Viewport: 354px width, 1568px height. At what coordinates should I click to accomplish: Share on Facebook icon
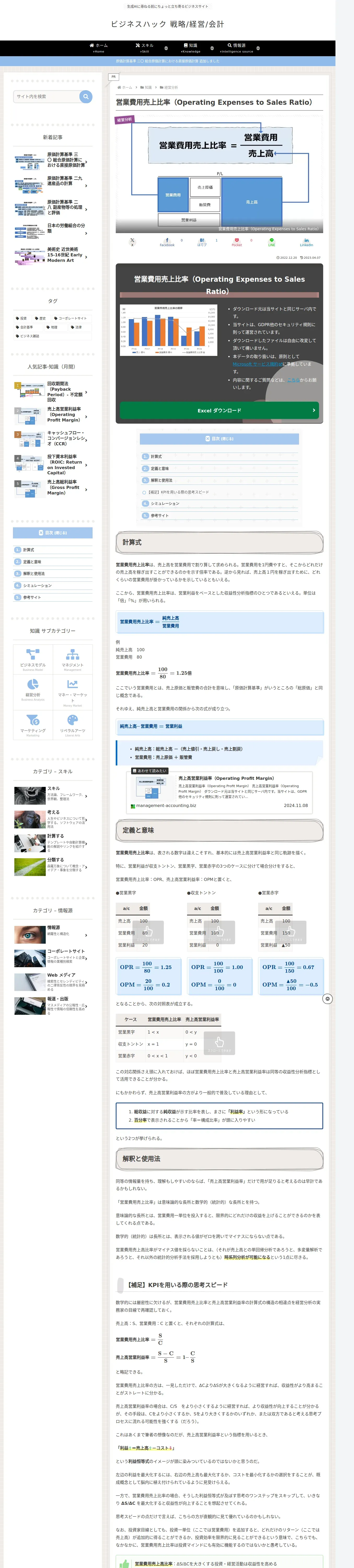(167, 242)
